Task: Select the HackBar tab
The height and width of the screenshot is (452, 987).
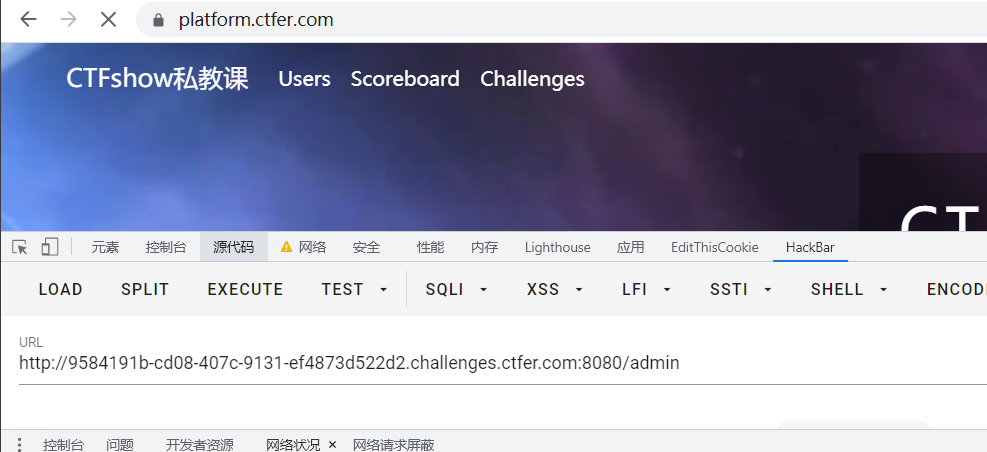Action: coord(810,247)
